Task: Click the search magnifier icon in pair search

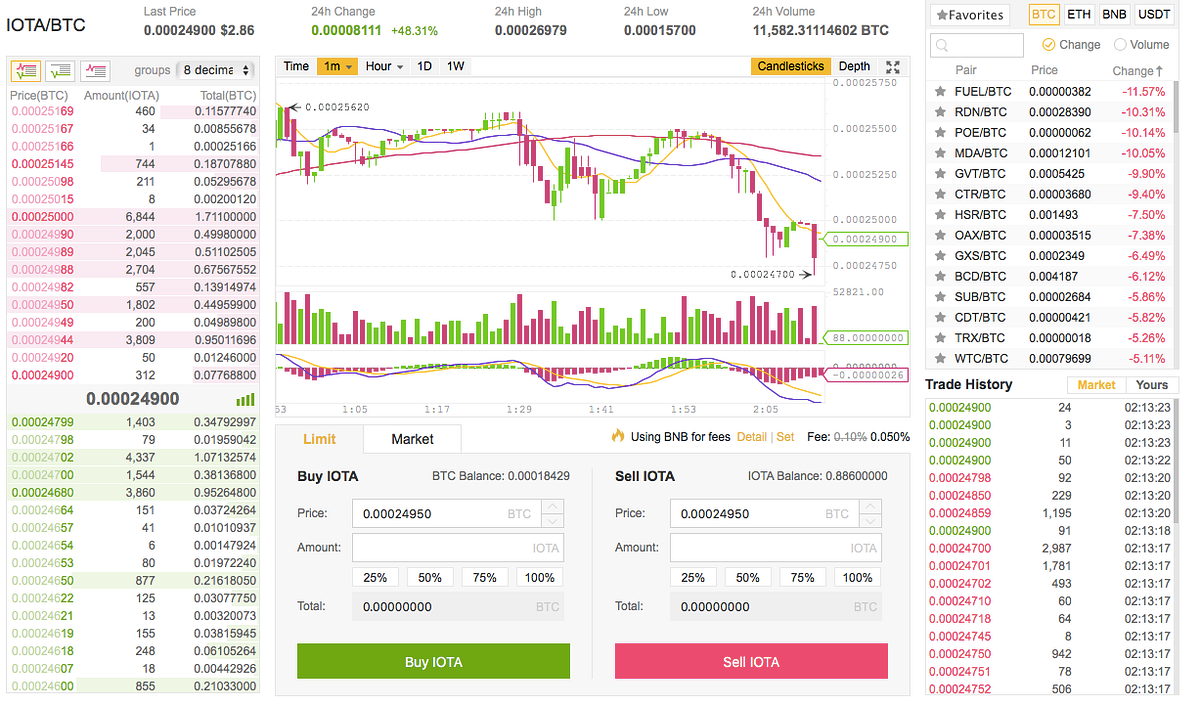Action: point(943,45)
